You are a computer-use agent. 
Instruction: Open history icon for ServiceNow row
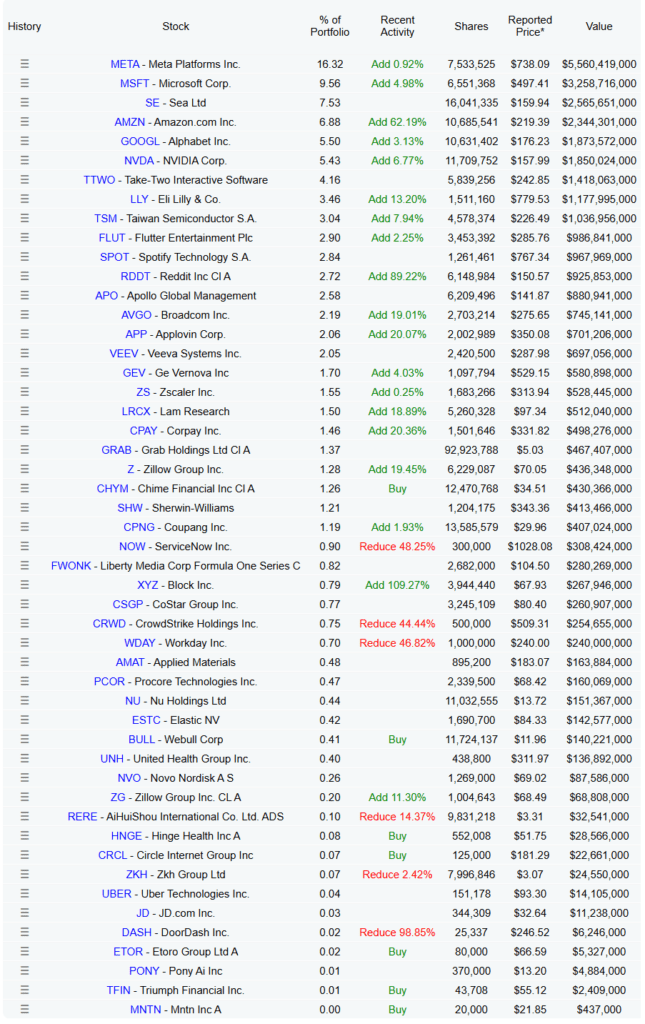(25, 546)
